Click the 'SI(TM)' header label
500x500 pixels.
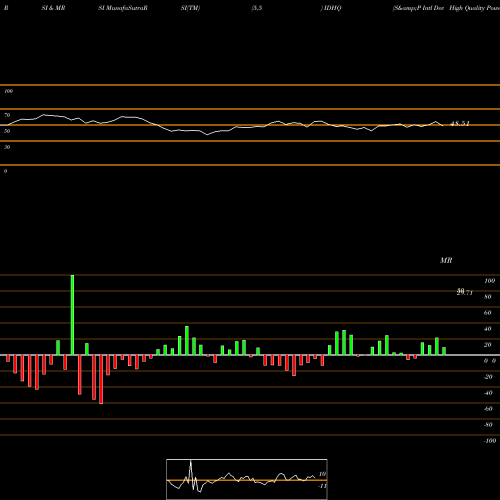coord(190,8)
